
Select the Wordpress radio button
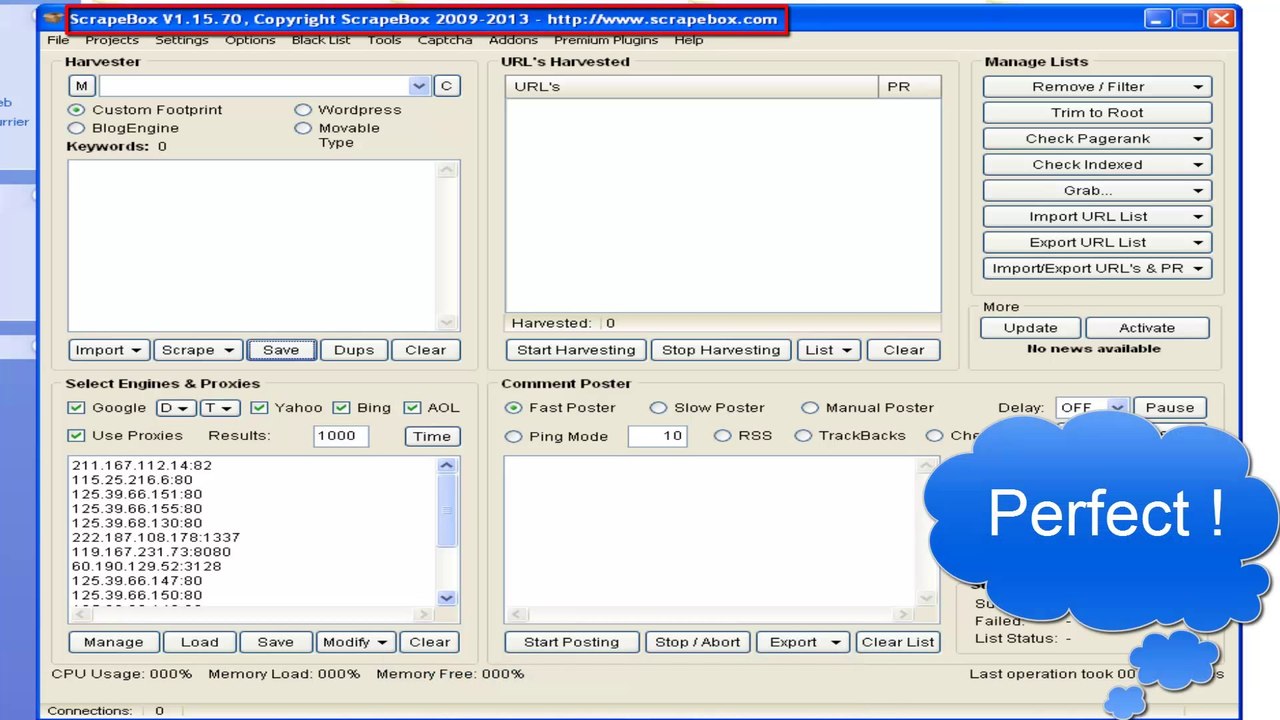[303, 110]
